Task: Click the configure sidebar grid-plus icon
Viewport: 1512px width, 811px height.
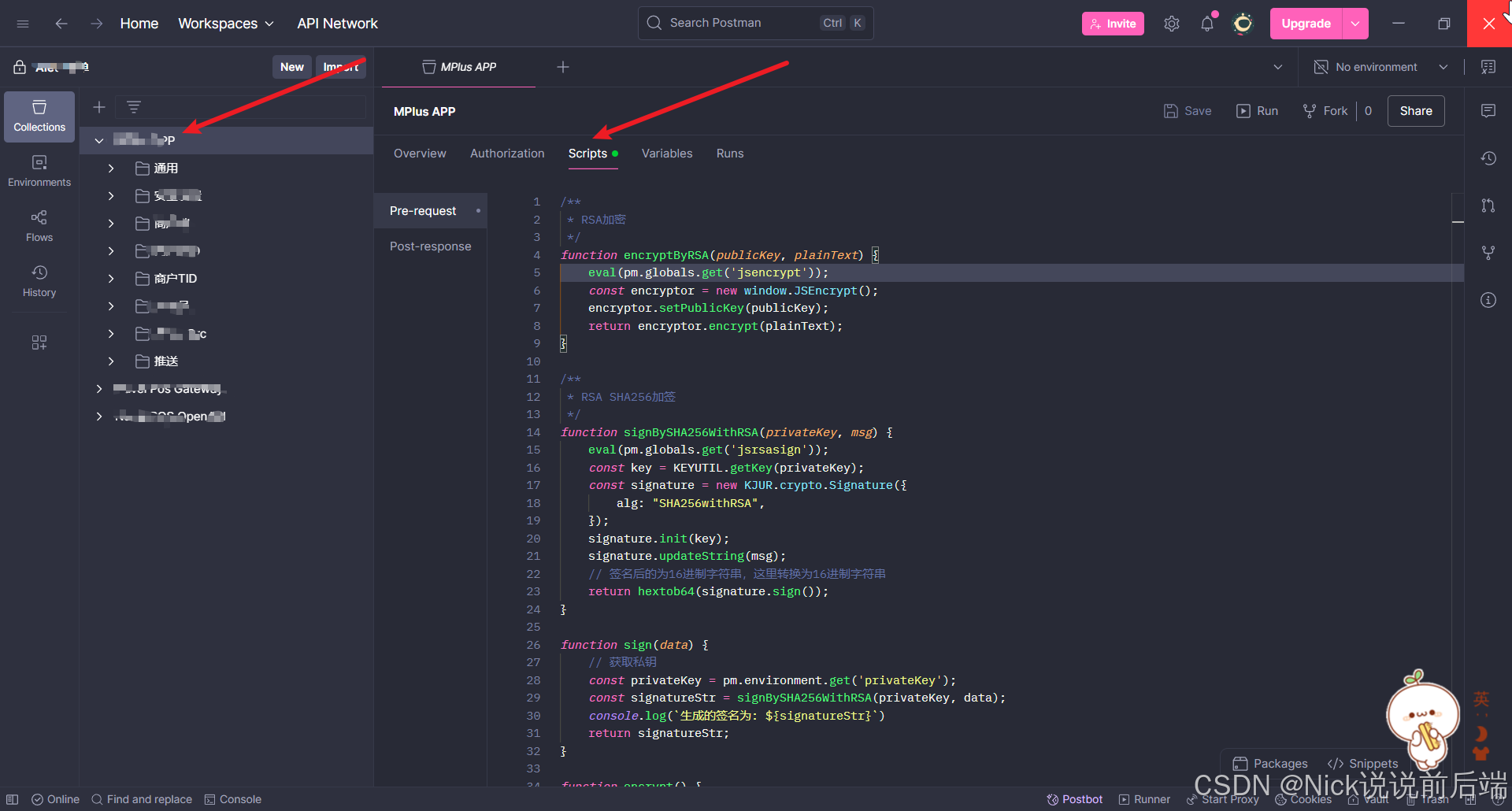Action: pyautogui.click(x=39, y=343)
